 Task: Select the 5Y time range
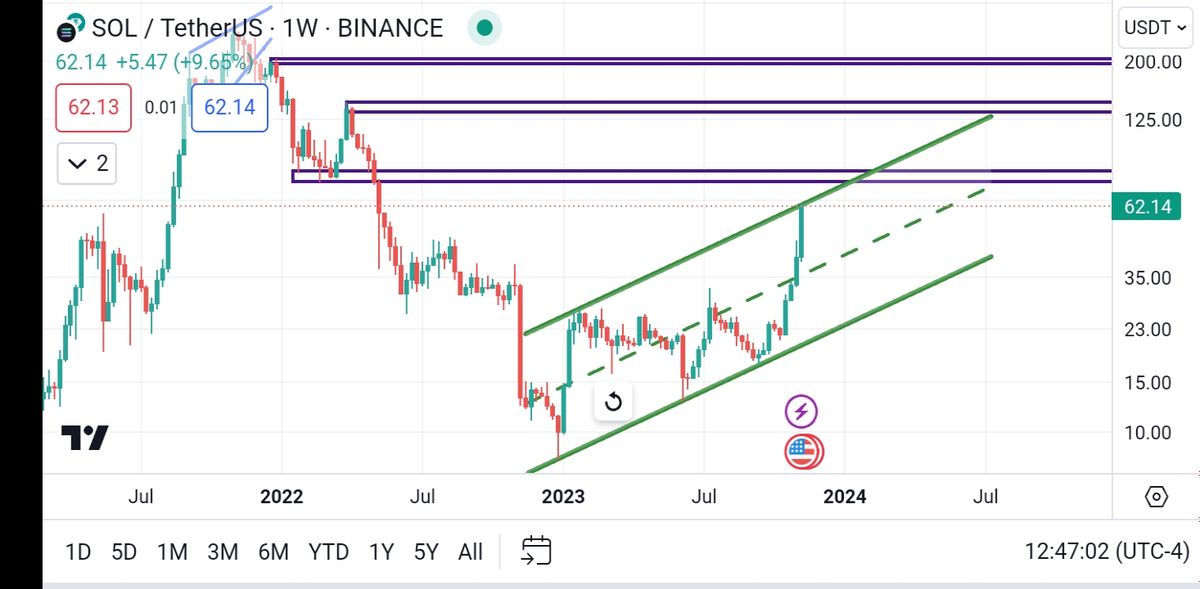(426, 551)
